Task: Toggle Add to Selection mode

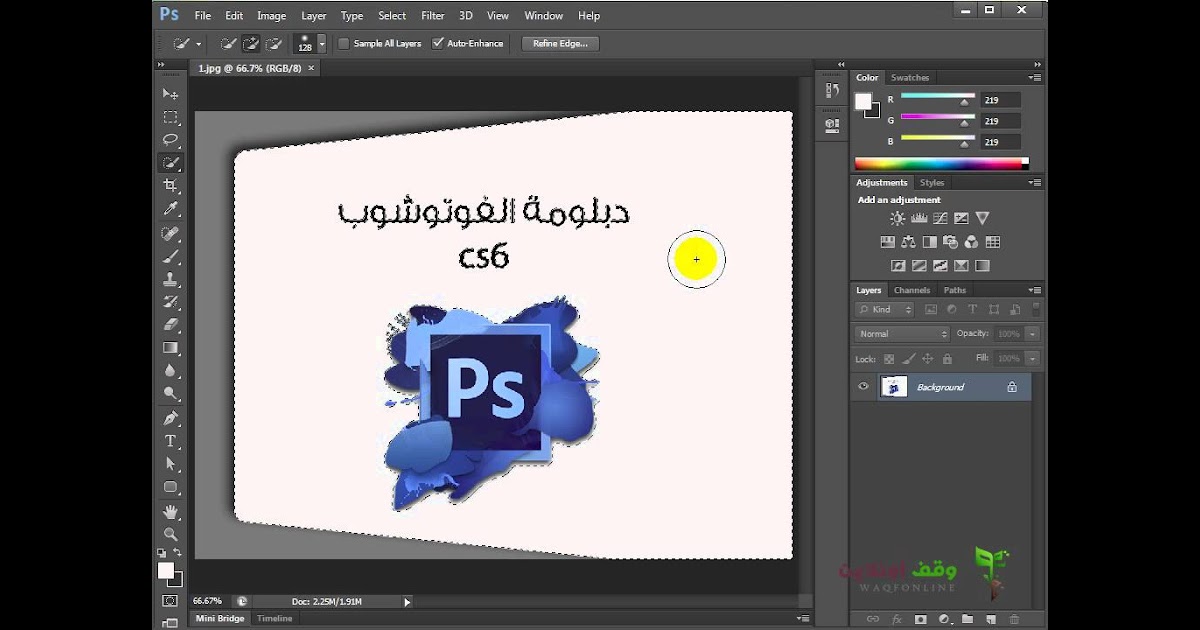Action: click(x=250, y=44)
